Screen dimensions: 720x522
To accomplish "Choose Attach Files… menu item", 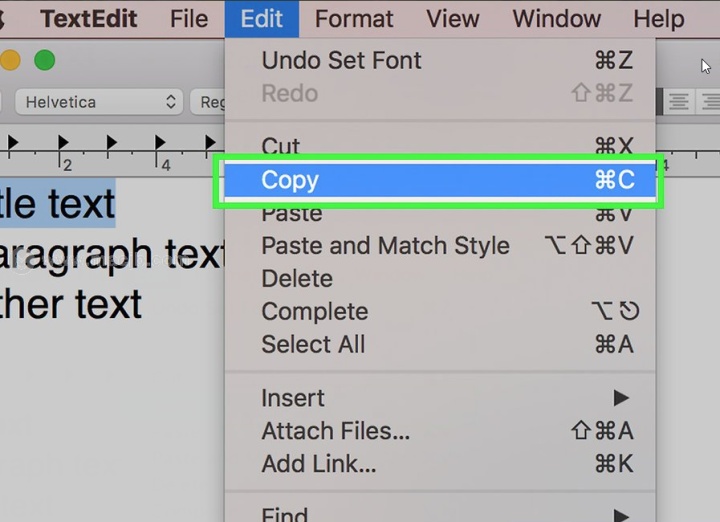I will click(x=440, y=431).
